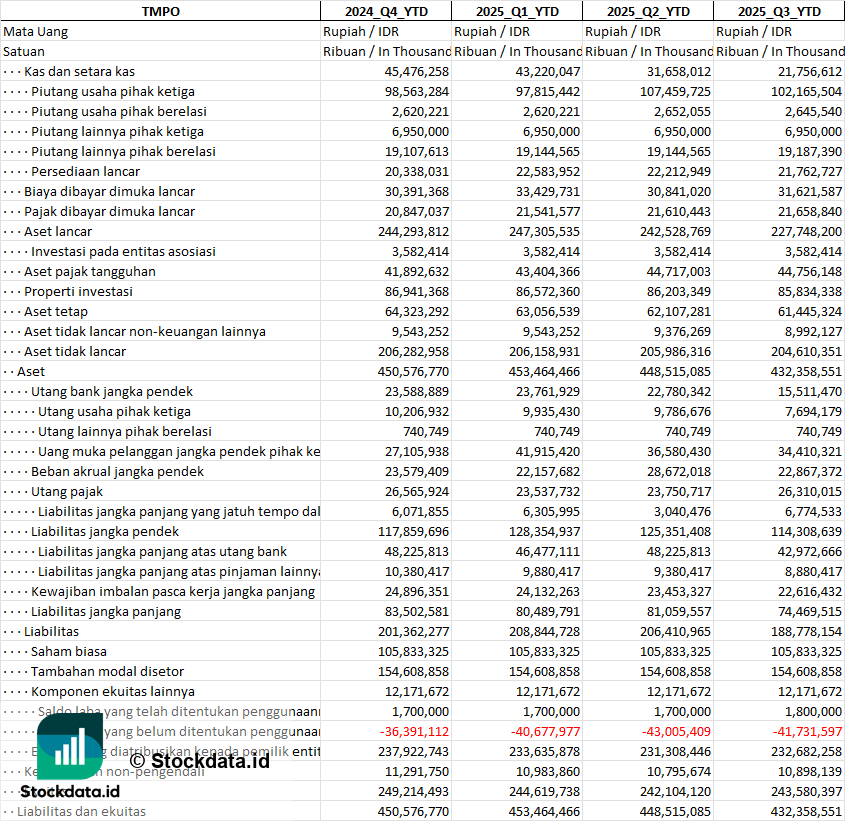Click the total Aset row label
This screenshot has width=845, height=821.
pyautogui.click(x=31, y=371)
